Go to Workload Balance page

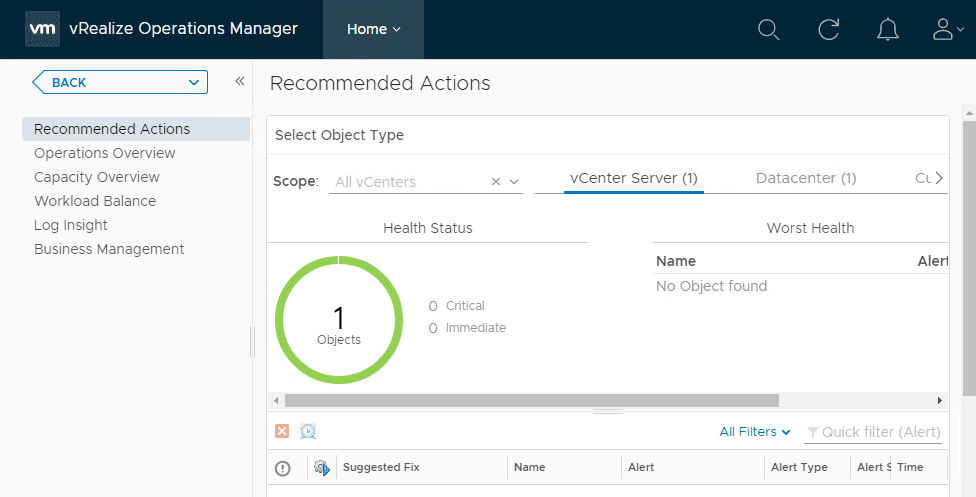pyautogui.click(x=95, y=201)
